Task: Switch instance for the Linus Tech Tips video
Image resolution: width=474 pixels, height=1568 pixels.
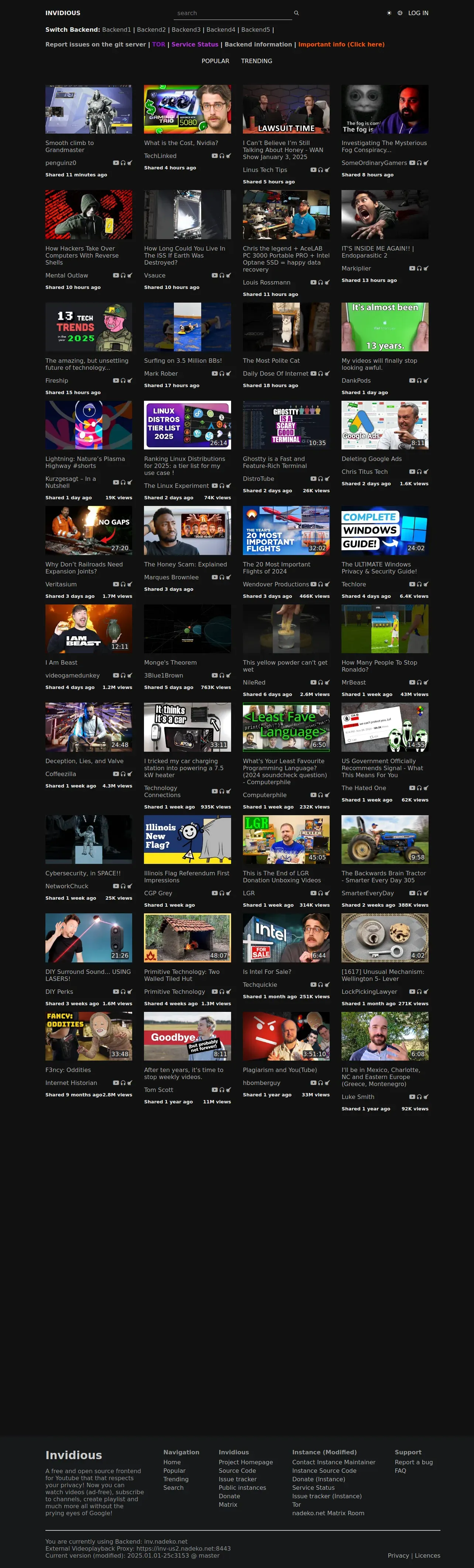Action: (x=327, y=170)
